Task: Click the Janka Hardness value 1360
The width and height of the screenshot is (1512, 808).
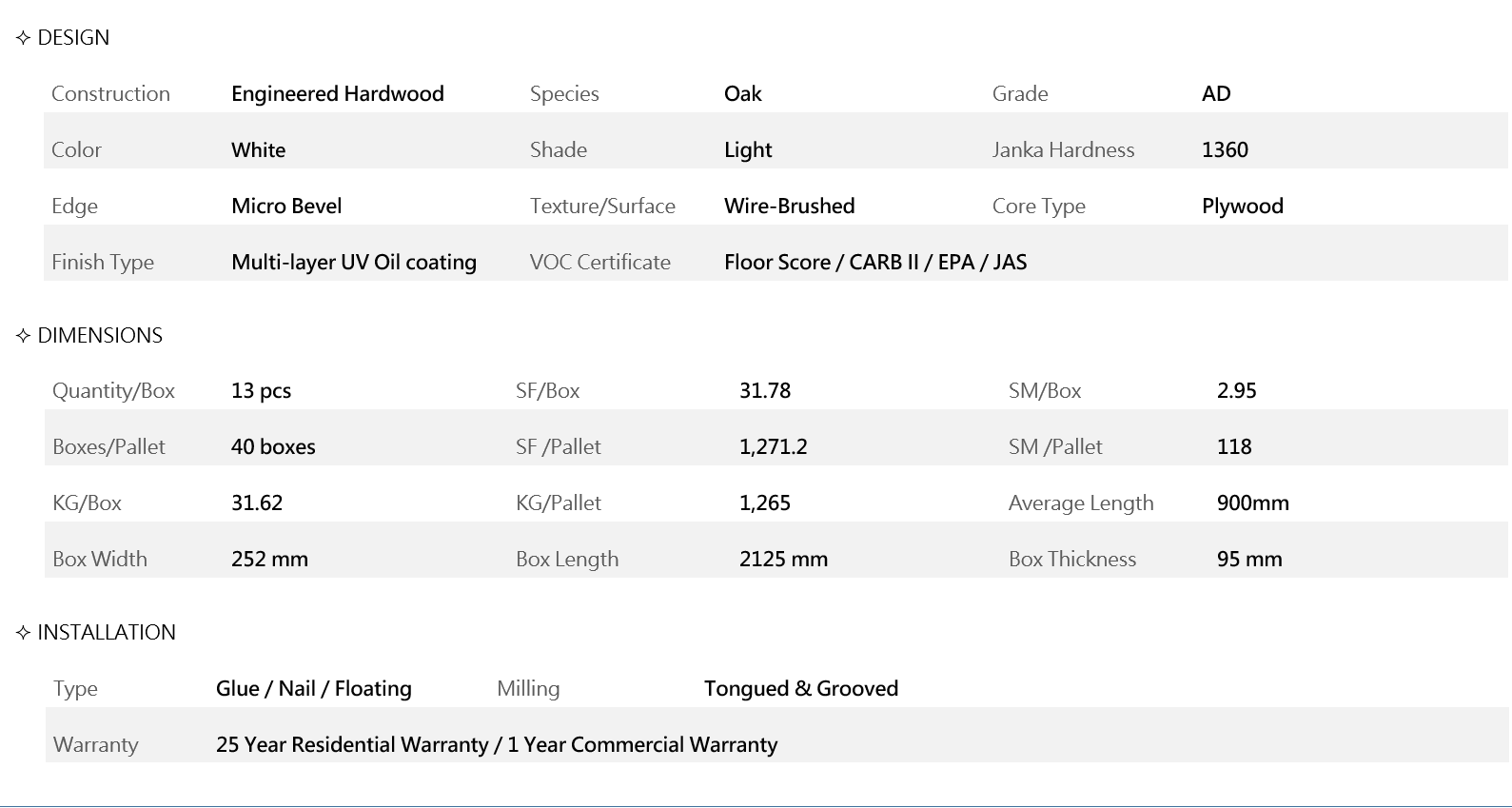Action: (1225, 150)
